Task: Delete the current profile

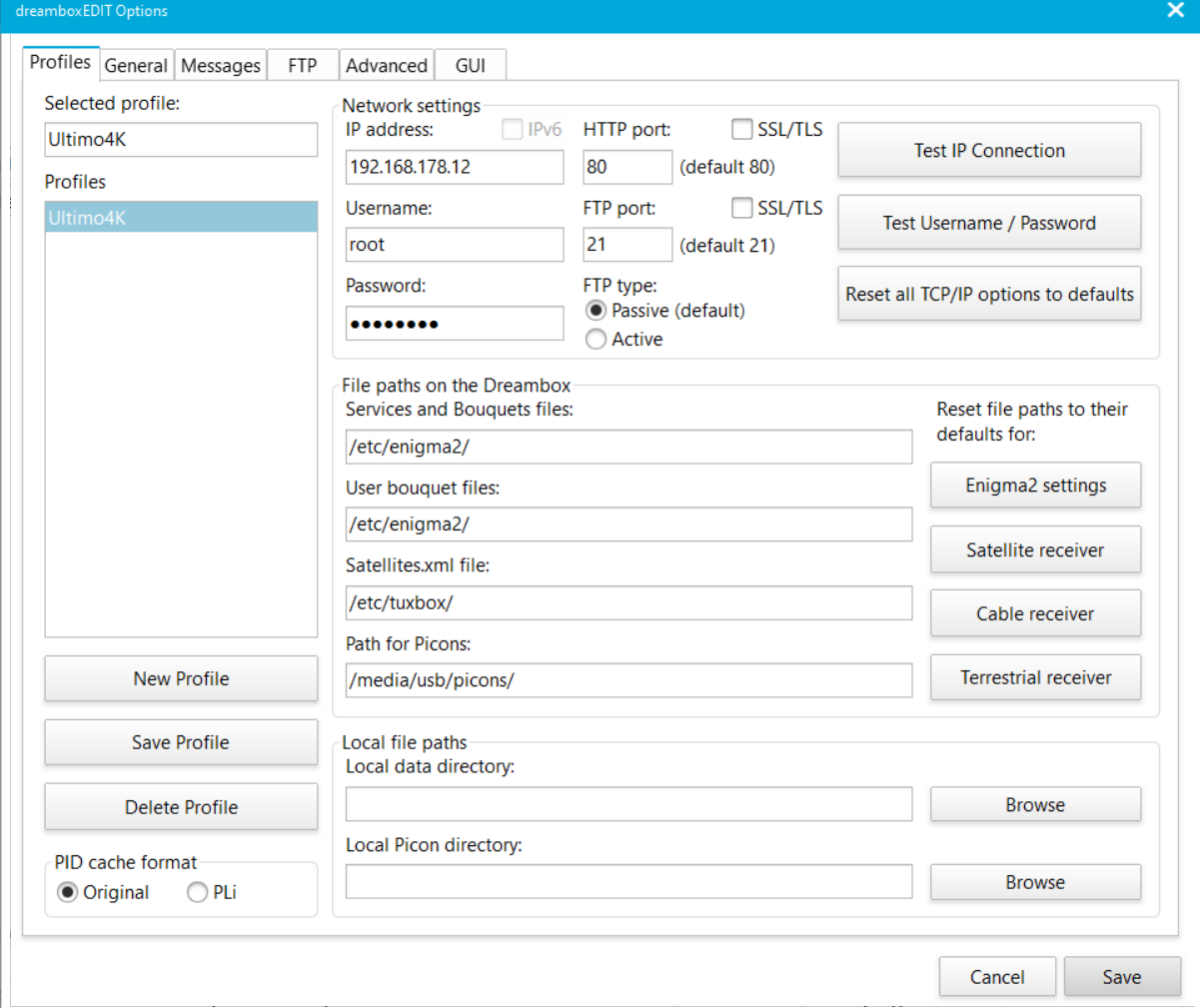Action: tap(181, 808)
